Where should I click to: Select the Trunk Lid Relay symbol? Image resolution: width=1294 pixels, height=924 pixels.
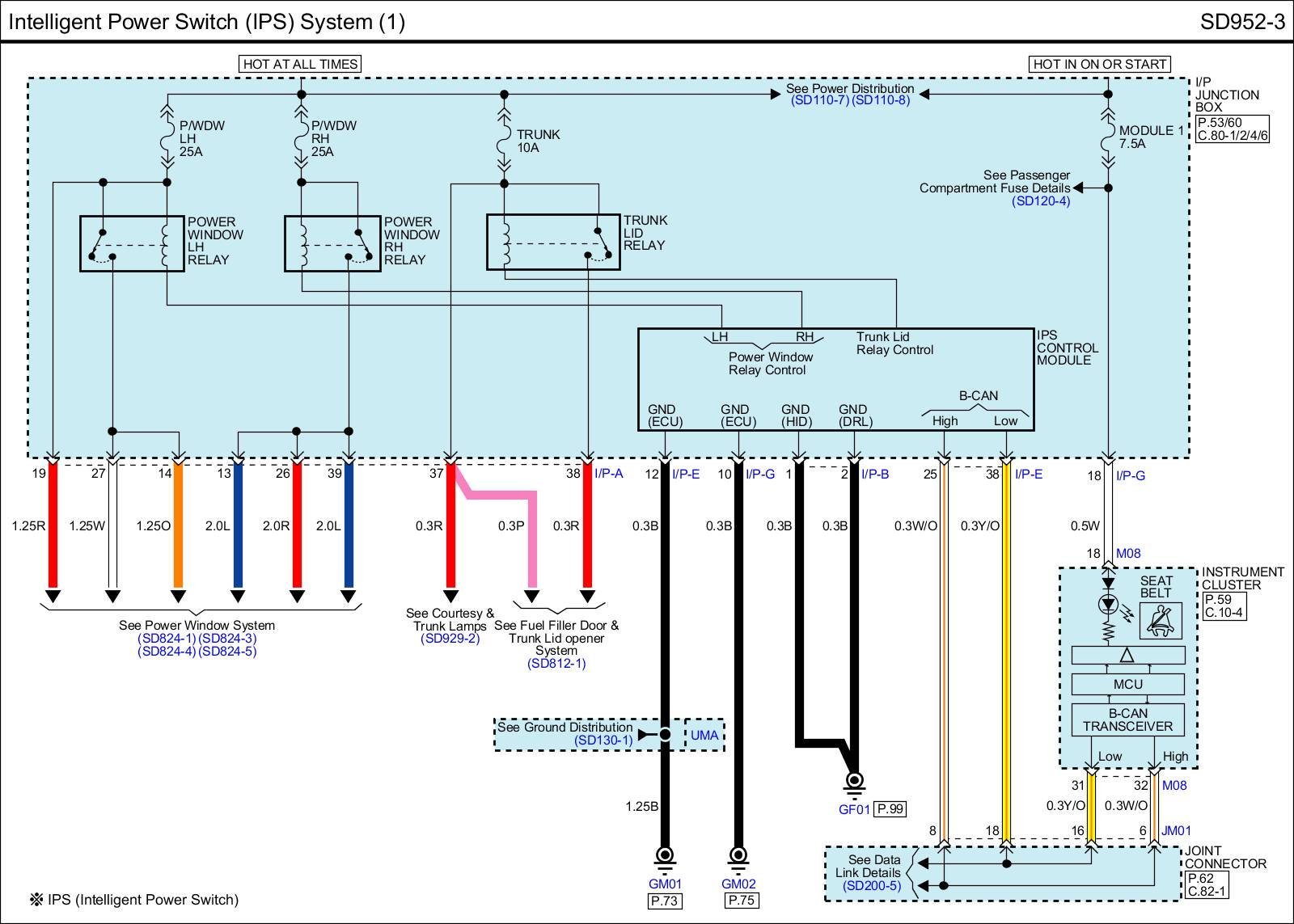click(553, 242)
